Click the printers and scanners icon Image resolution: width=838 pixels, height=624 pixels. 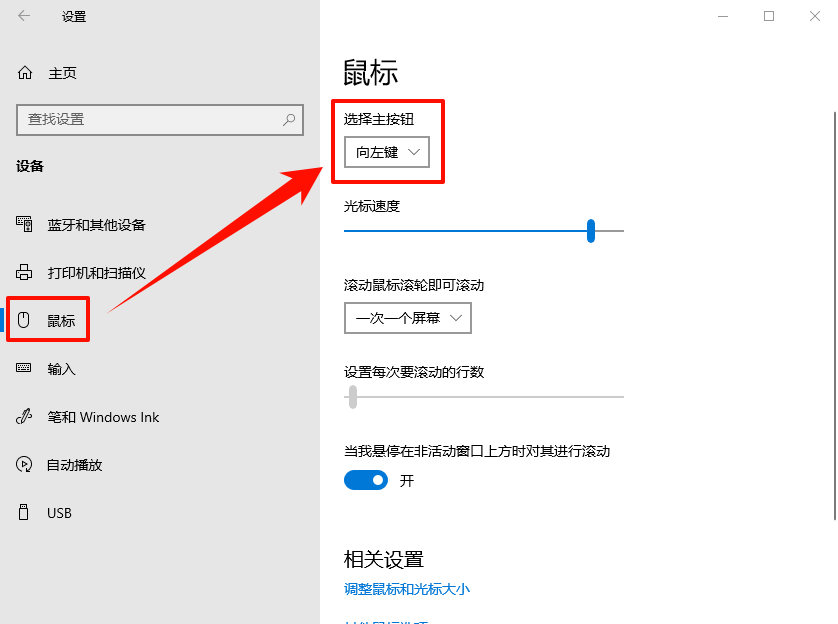[x=23, y=272]
